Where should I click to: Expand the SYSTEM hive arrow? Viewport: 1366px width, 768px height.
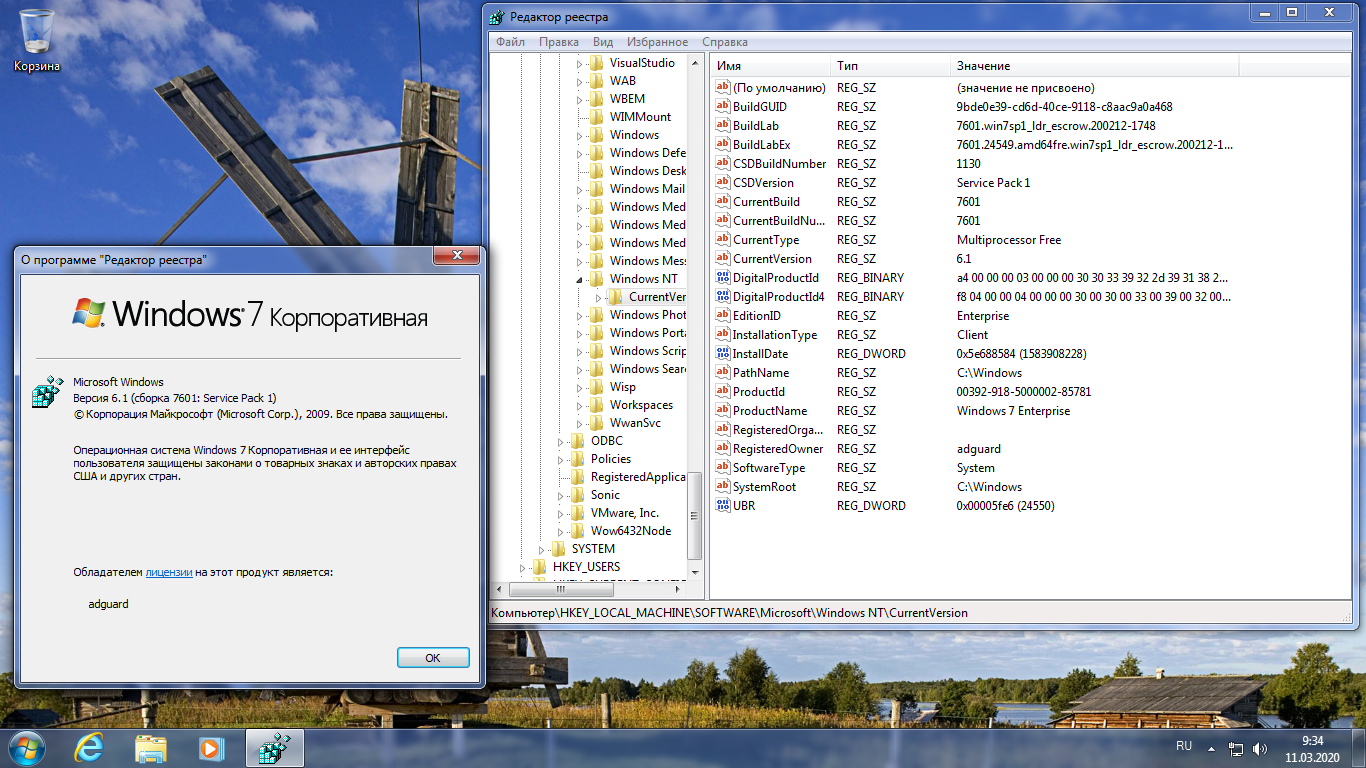point(542,549)
